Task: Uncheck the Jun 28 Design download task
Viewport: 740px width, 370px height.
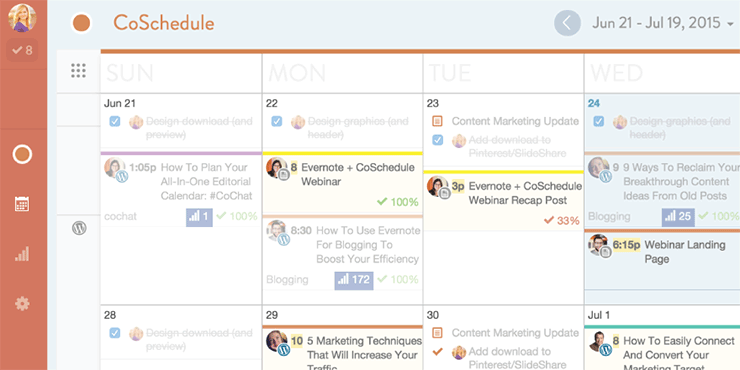Action: click(x=115, y=333)
